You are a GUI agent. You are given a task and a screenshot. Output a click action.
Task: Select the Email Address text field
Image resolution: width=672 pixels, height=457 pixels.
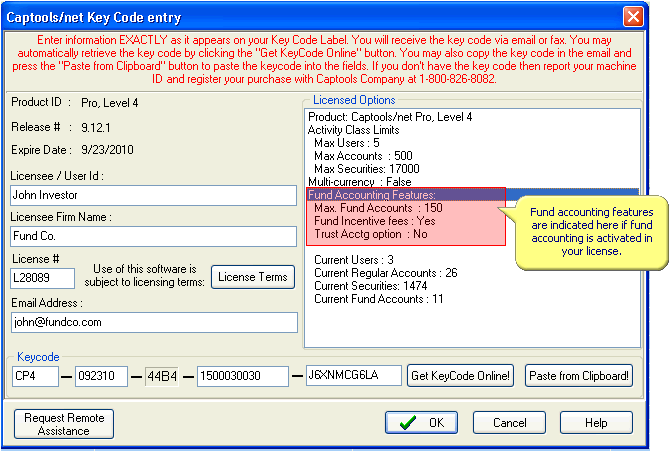click(154, 322)
